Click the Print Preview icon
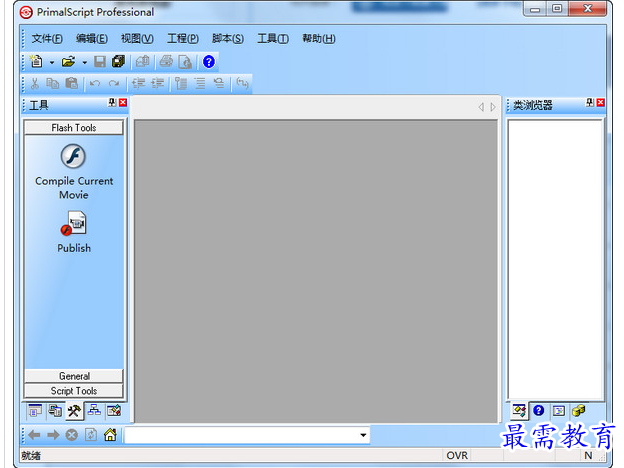This screenshot has width=624, height=468. coord(185,62)
